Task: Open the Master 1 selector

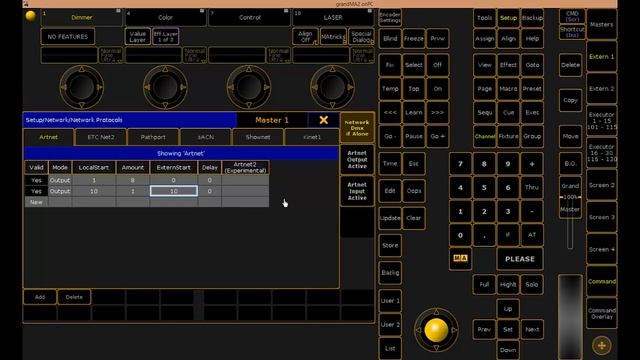Action: [x=272, y=120]
